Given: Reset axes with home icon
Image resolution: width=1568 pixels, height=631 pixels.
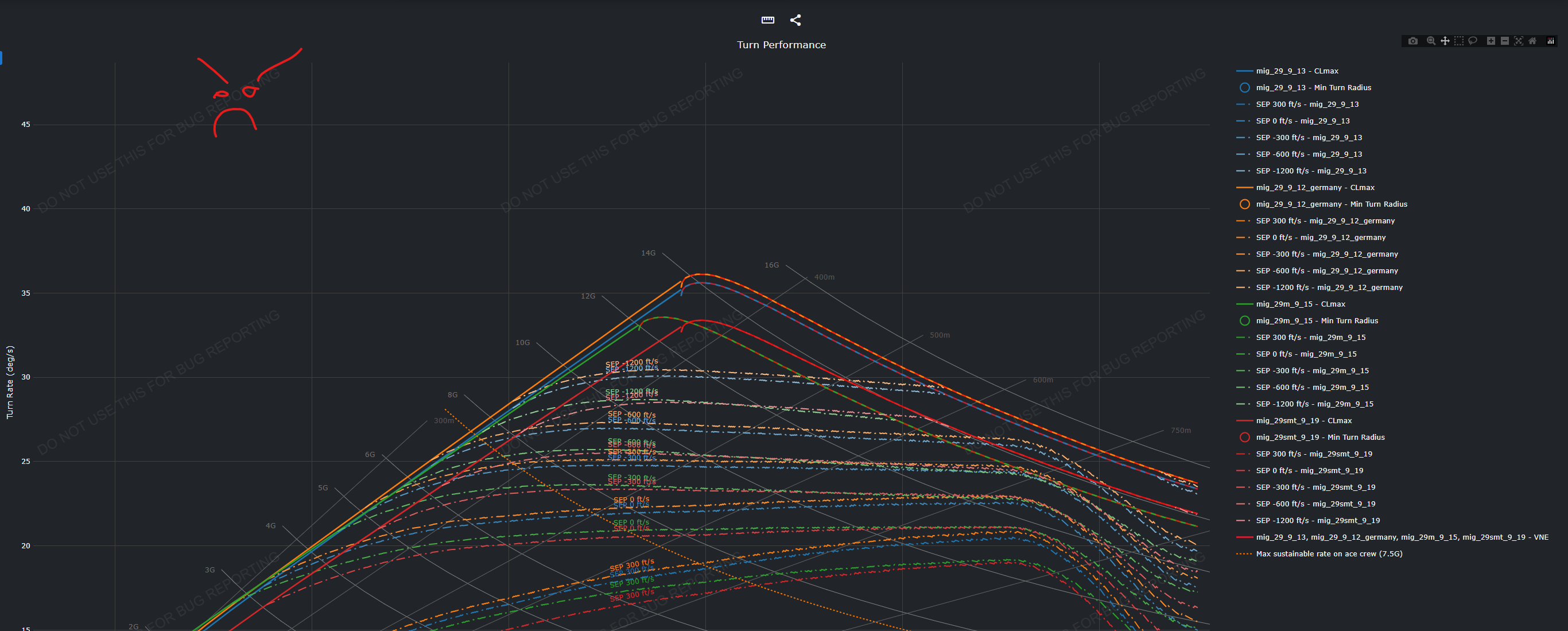Looking at the screenshot, I should pos(1532,41).
